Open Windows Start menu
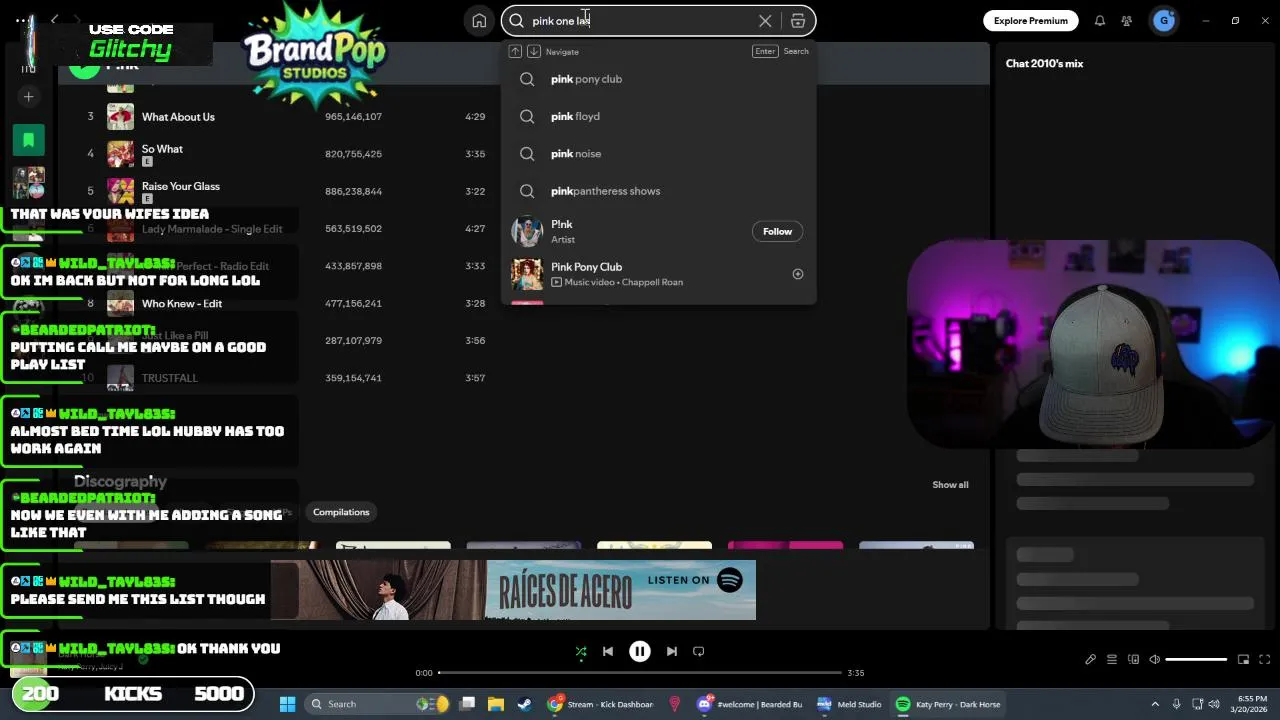 tap(288, 704)
